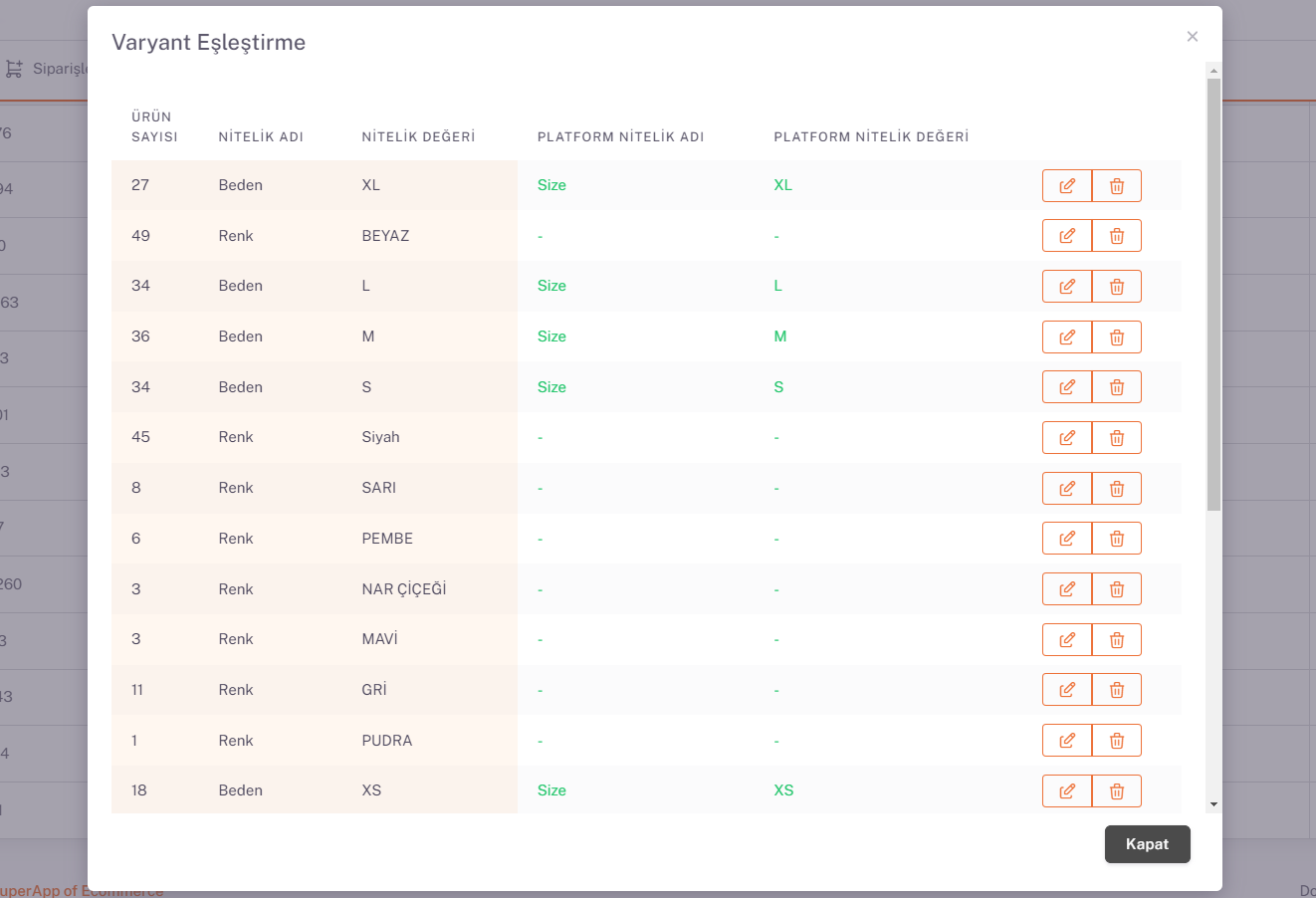Screen dimensions: 1316x898
Task: Edit the Renk Siyah row
Action: coord(1067,437)
